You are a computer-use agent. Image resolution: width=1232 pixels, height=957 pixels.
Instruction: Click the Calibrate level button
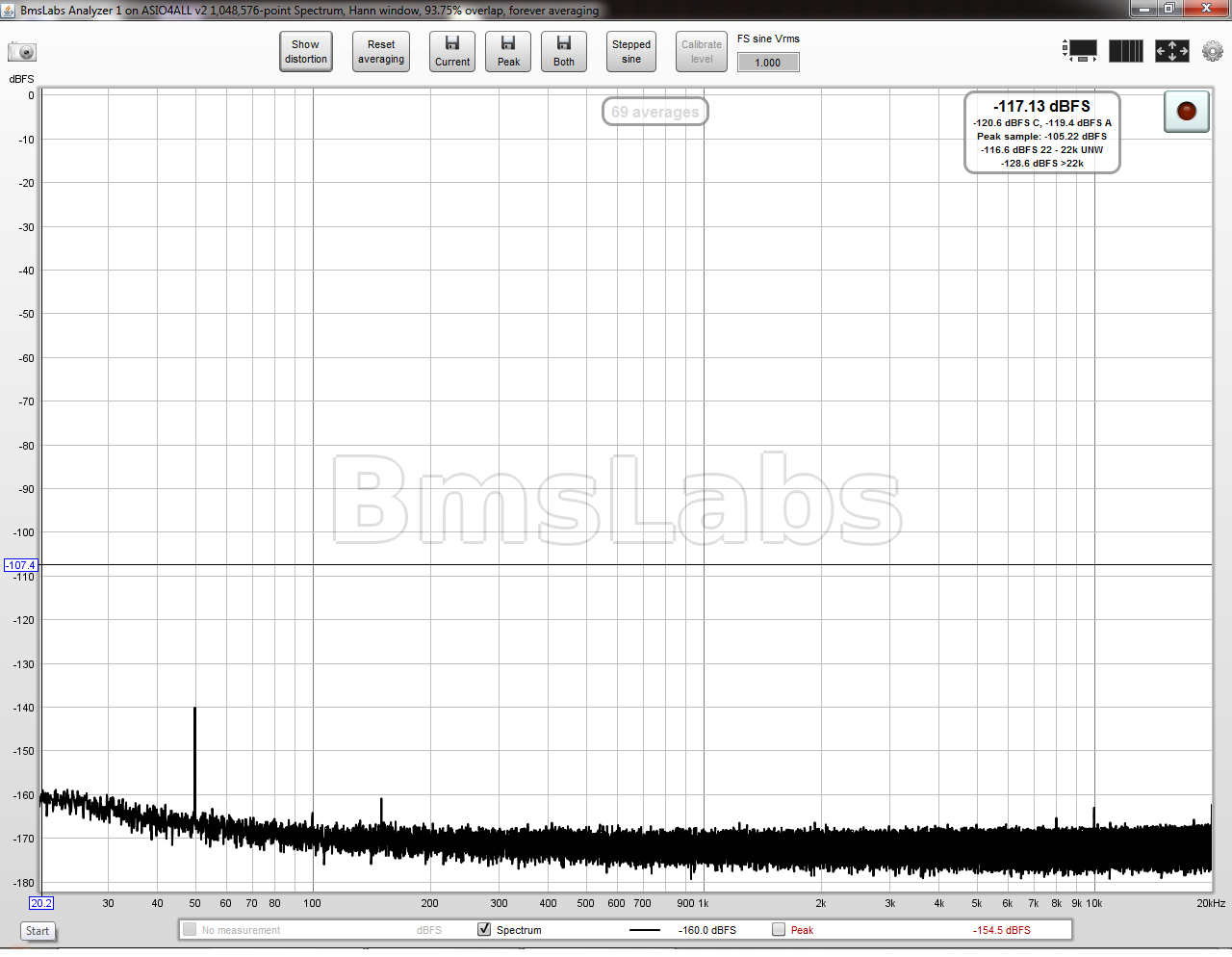[702, 52]
